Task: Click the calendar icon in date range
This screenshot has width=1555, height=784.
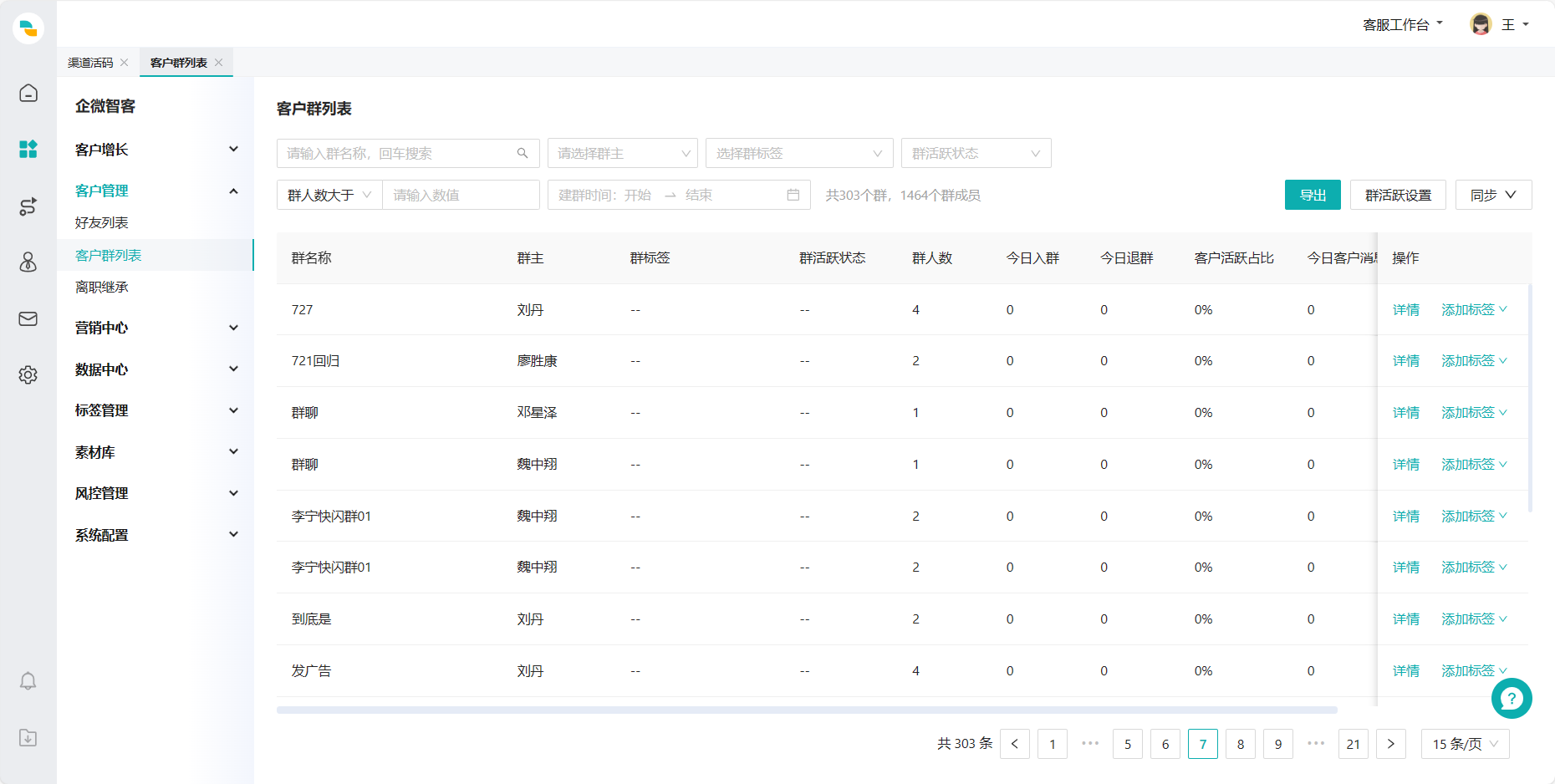Action: [793, 195]
